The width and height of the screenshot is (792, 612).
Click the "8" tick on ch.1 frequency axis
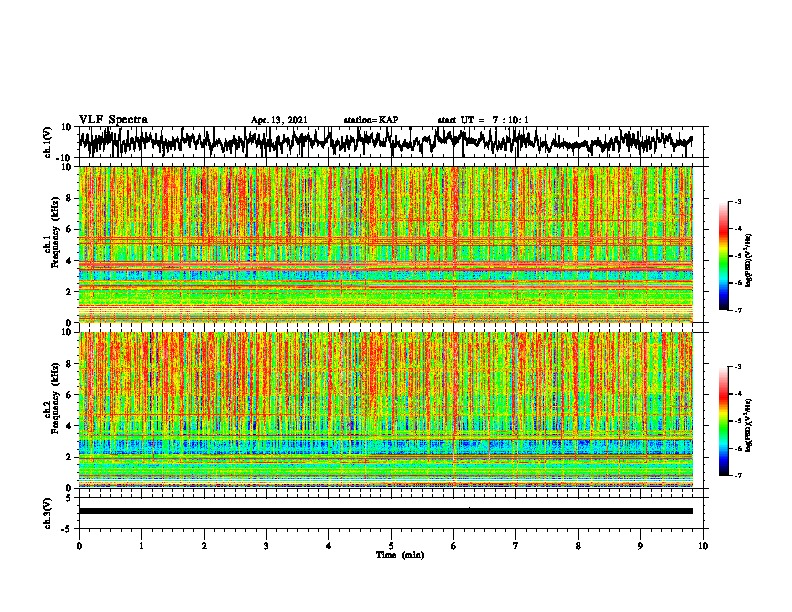pyautogui.click(x=69, y=198)
